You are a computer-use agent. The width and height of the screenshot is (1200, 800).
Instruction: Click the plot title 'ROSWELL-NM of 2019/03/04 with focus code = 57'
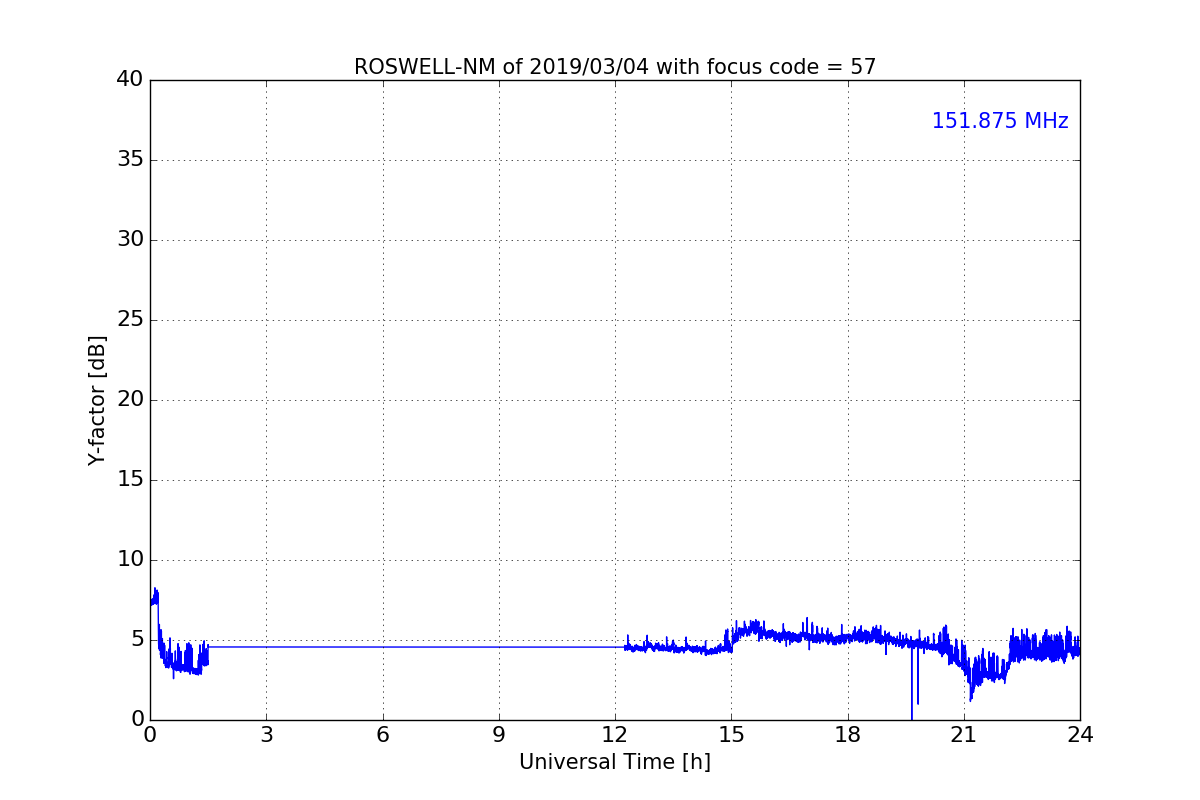click(615, 67)
